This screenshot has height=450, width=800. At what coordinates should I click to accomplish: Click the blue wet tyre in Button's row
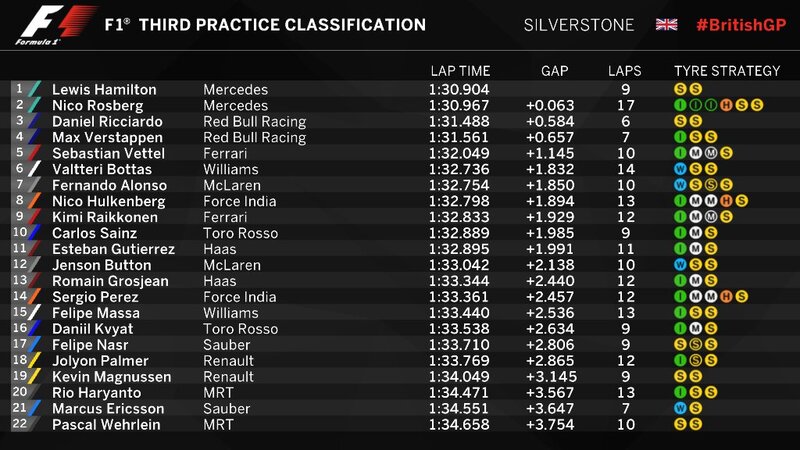[681, 265]
